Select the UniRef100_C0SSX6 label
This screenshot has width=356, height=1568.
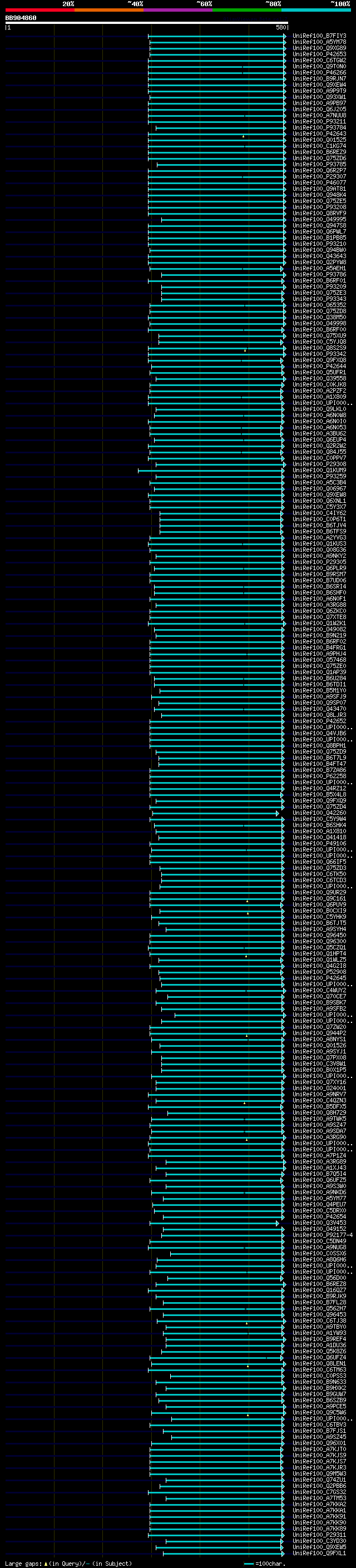point(319,1254)
